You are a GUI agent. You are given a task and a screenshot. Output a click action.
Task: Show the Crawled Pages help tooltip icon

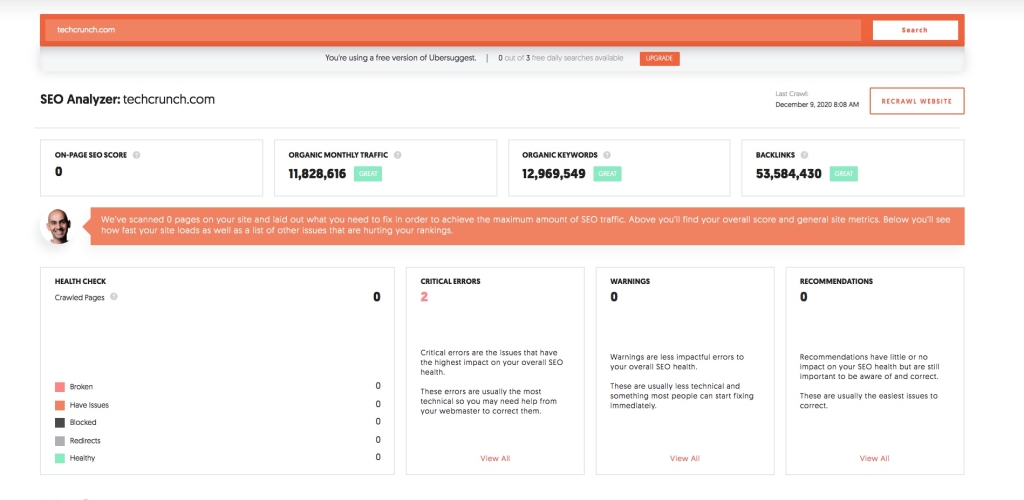click(113, 297)
